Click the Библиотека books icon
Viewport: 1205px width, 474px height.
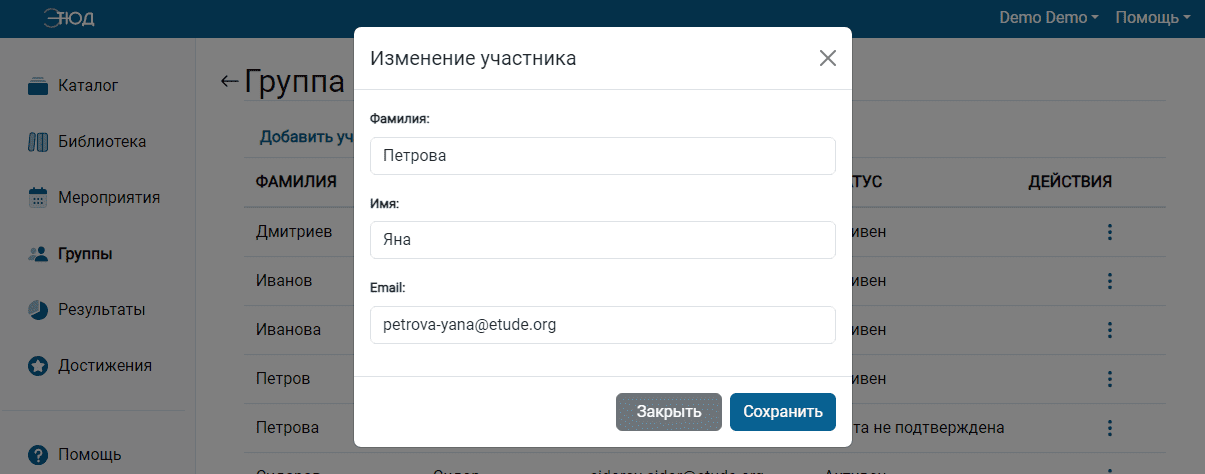[38, 142]
